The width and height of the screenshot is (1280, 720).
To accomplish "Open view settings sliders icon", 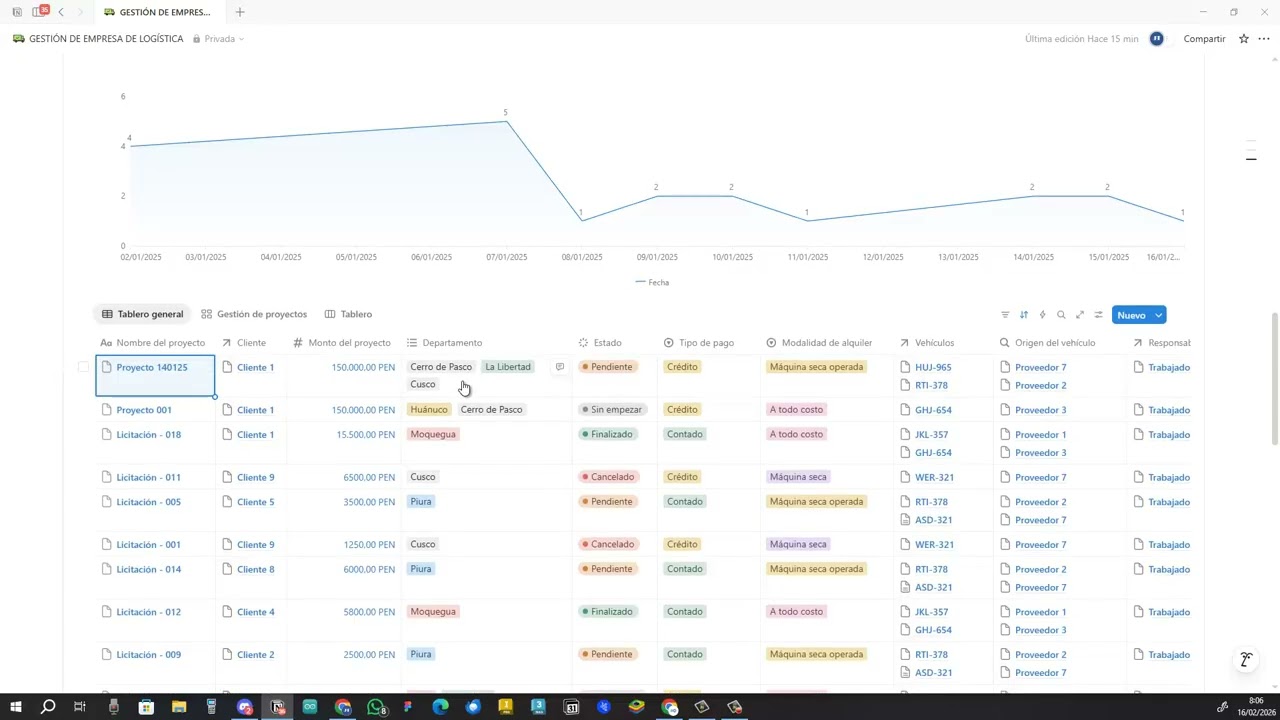I will (1098, 315).
